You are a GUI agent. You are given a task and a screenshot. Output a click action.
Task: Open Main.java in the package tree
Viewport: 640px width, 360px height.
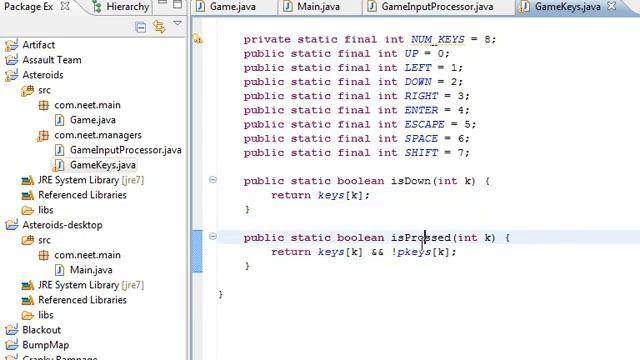tap(91, 270)
